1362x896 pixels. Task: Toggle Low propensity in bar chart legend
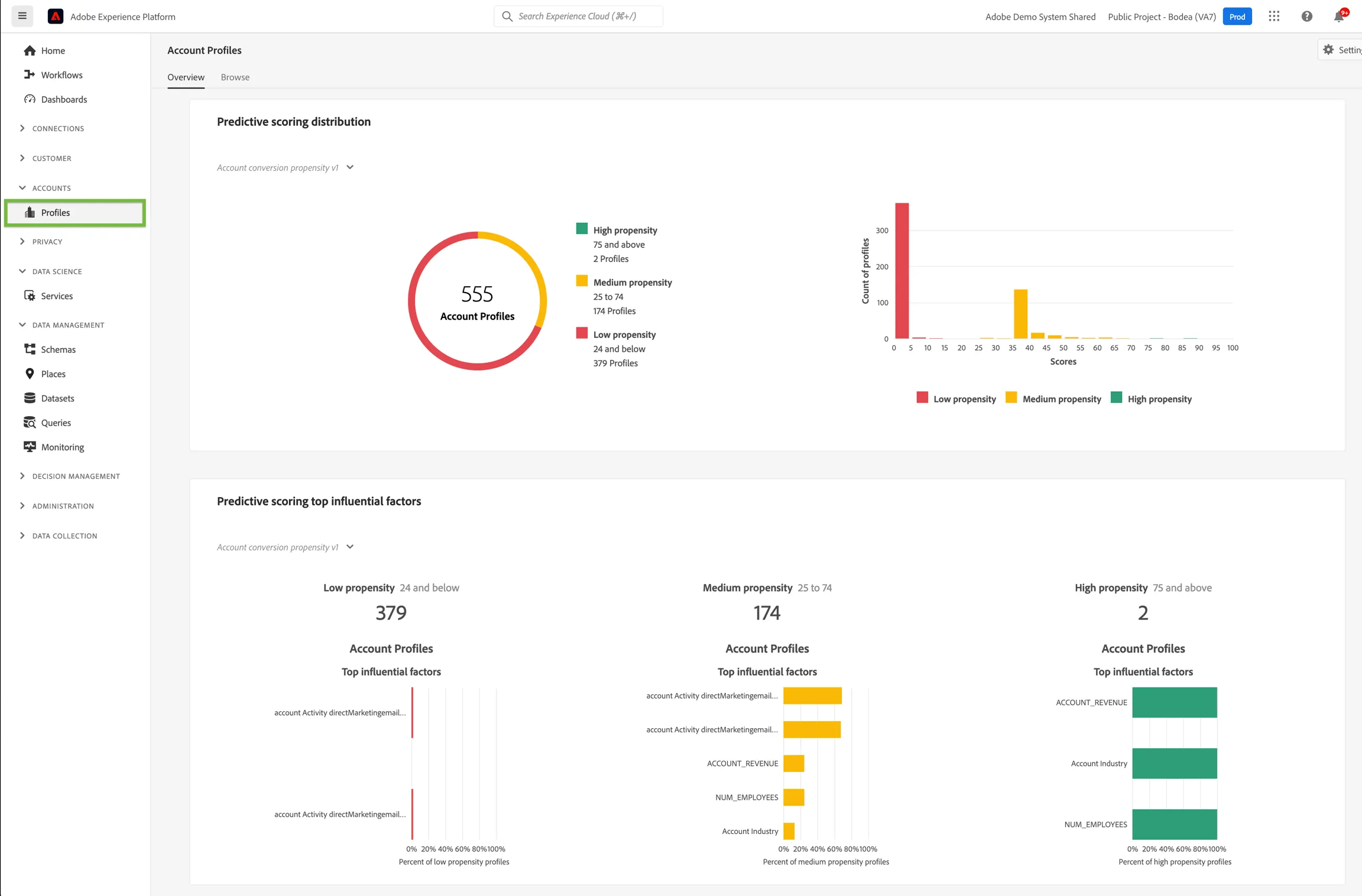click(x=956, y=399)
